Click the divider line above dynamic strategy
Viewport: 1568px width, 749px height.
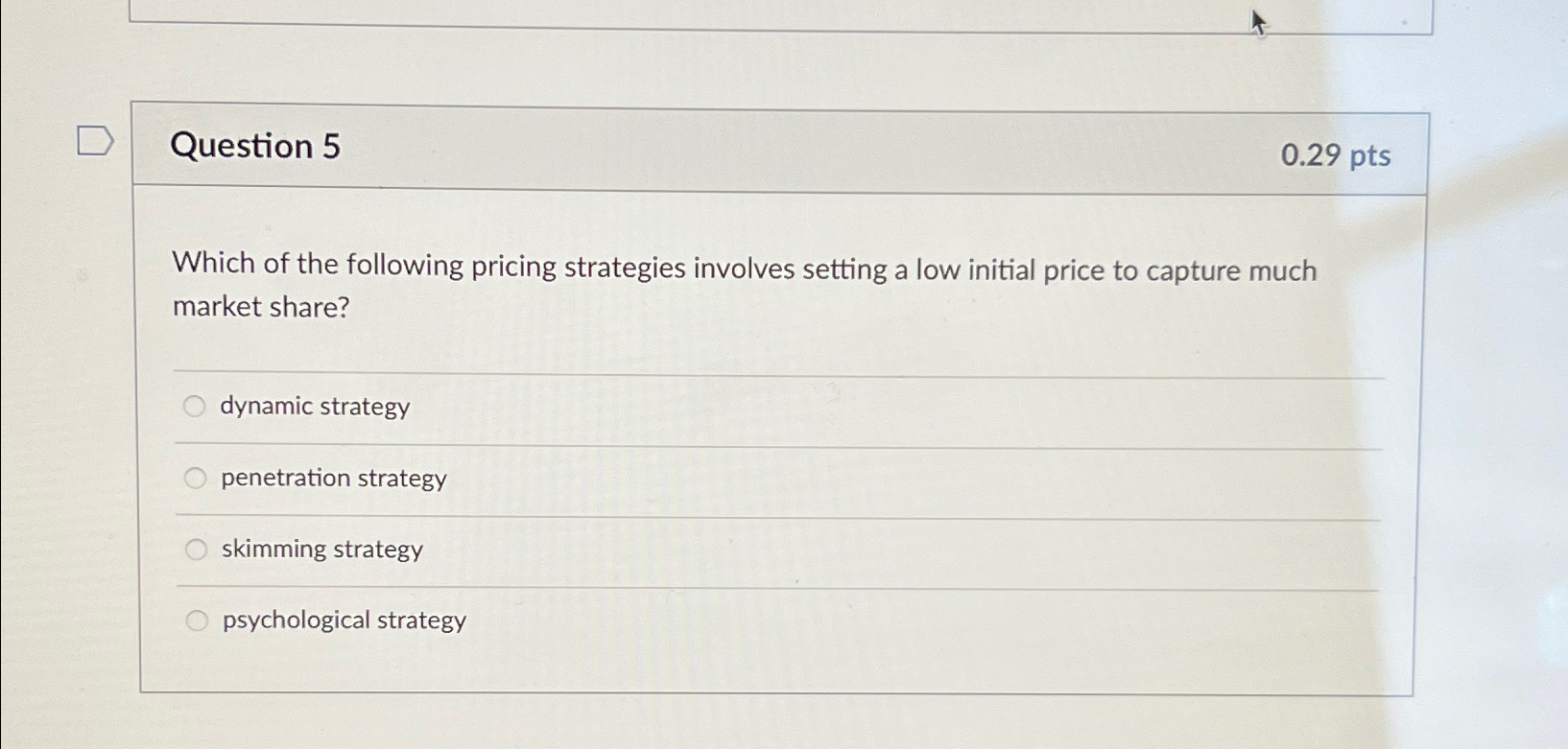(x=779, y=373)
